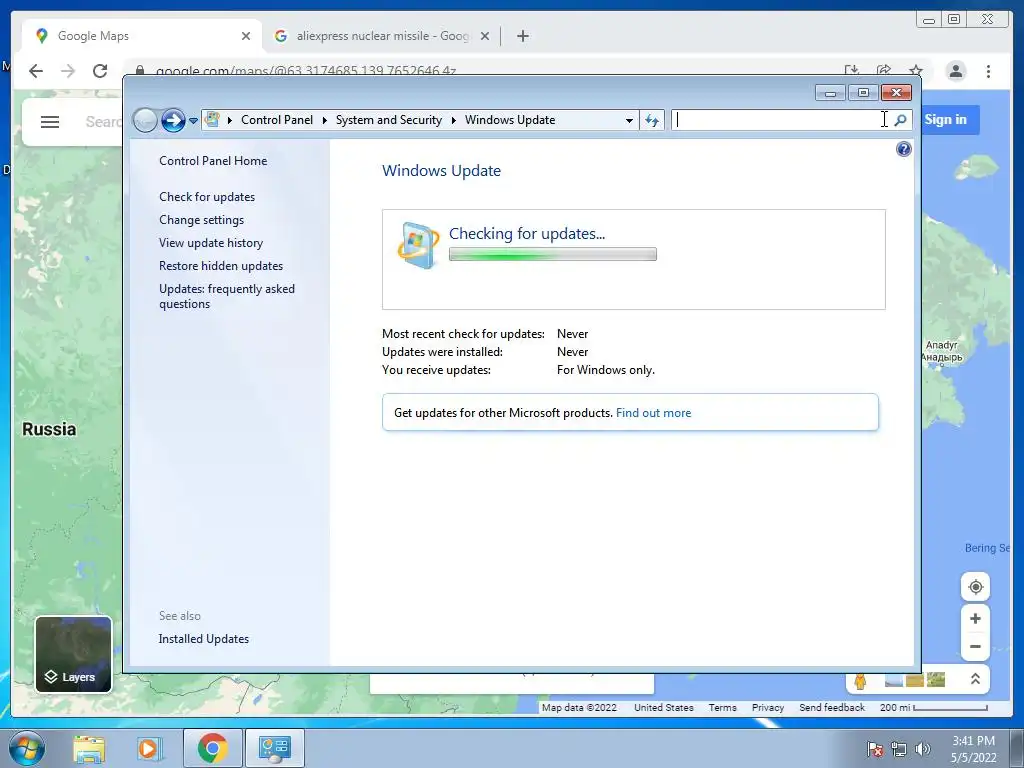Click United States link on map footer
The width and height of the screenshot is (1024, 768).
(x=664, y=707)
